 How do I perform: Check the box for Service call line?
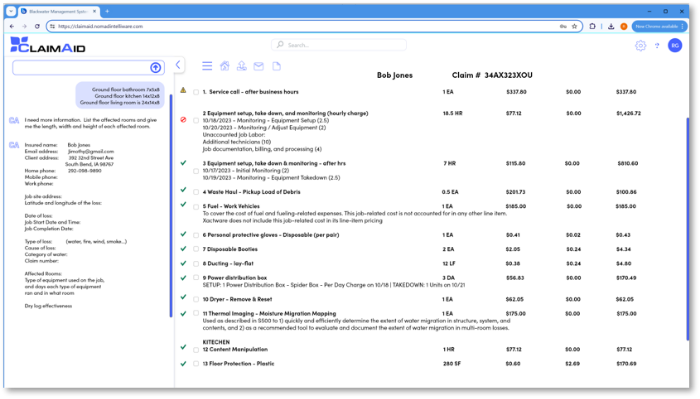pos(196,92)
